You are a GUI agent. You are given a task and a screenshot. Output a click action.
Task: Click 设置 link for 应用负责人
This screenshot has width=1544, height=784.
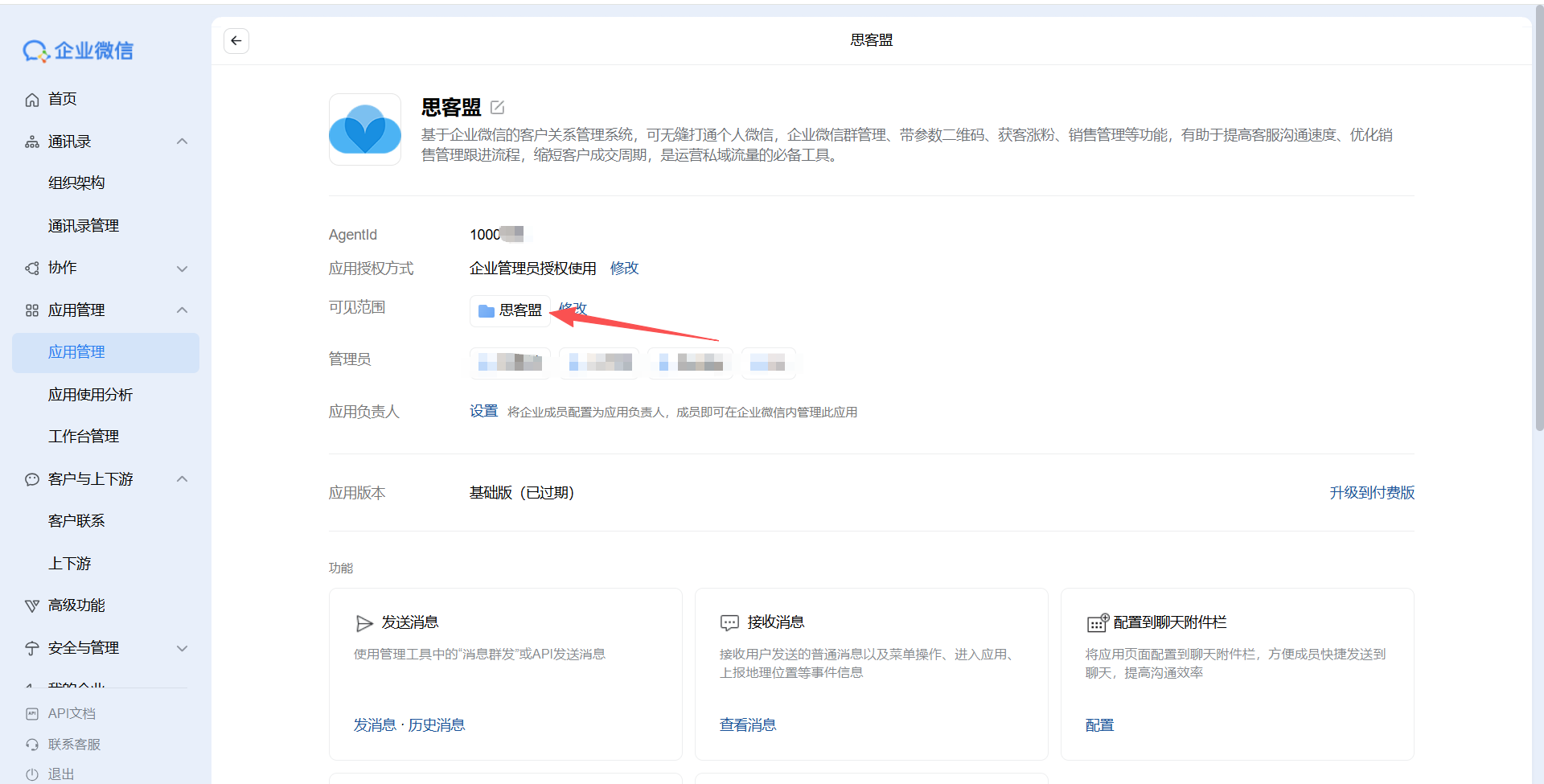point(484,412)
